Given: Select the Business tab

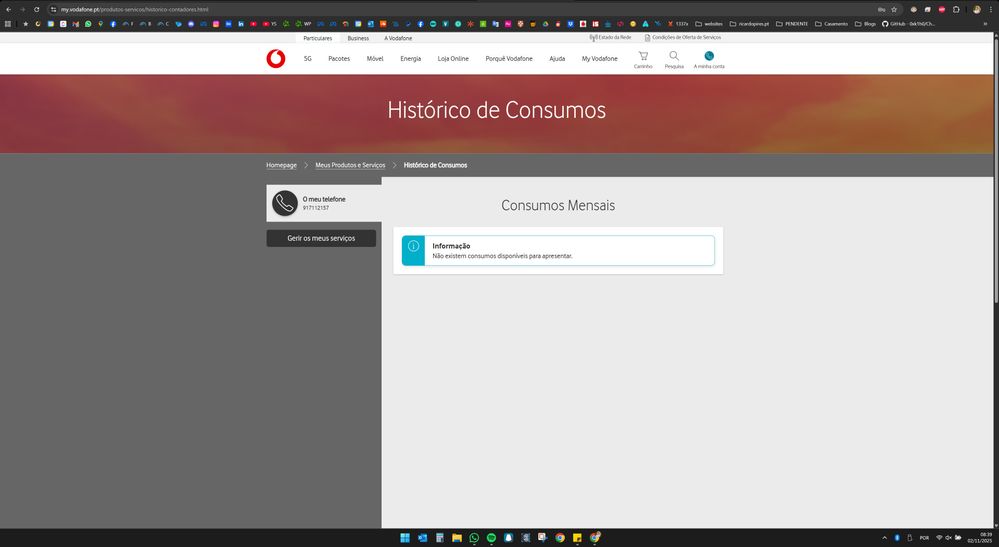Looking at the screenshot, I should (x=358, y=38).
